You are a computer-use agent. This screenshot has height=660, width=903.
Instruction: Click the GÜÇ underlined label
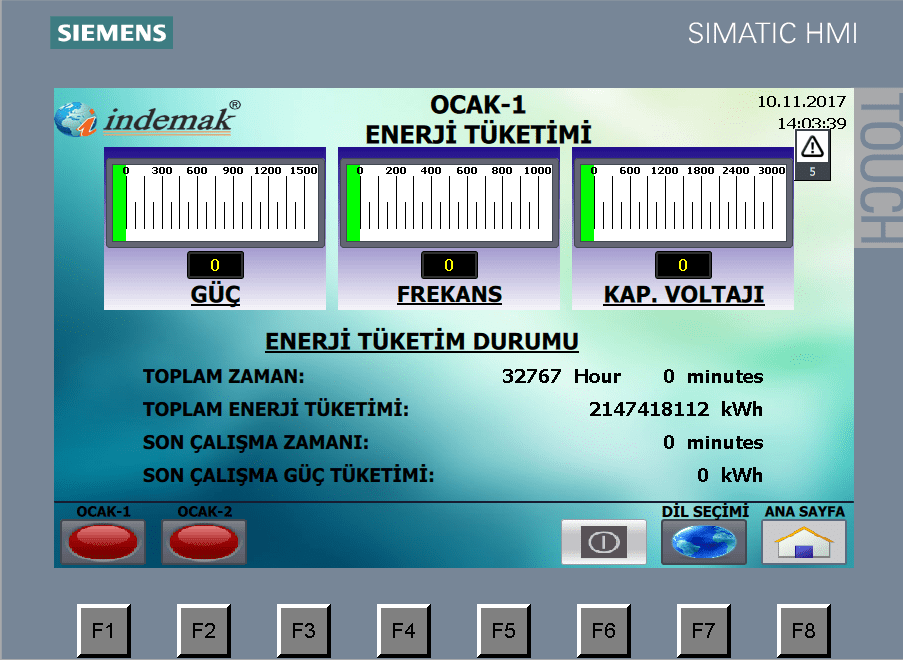tap(215, 295)
